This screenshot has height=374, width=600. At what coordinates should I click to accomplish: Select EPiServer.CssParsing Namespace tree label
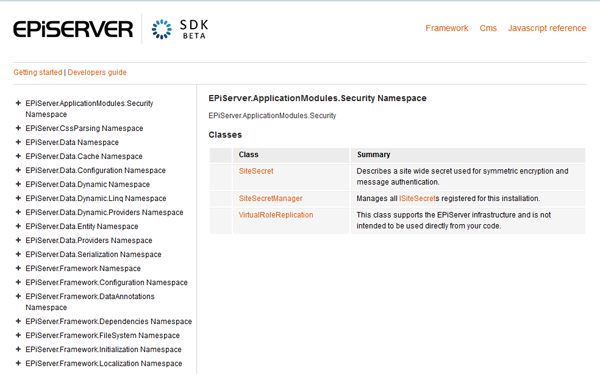click(84, 128)
